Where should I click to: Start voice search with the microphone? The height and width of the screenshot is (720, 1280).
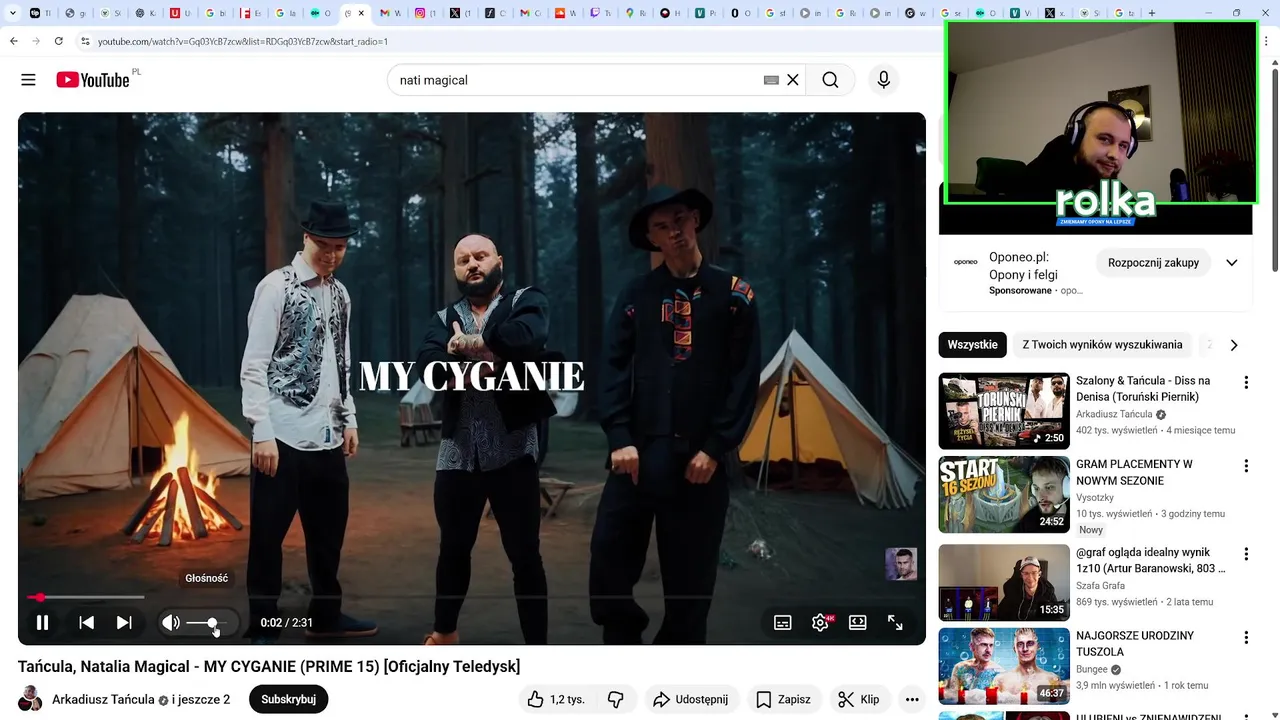coord(883,80)
